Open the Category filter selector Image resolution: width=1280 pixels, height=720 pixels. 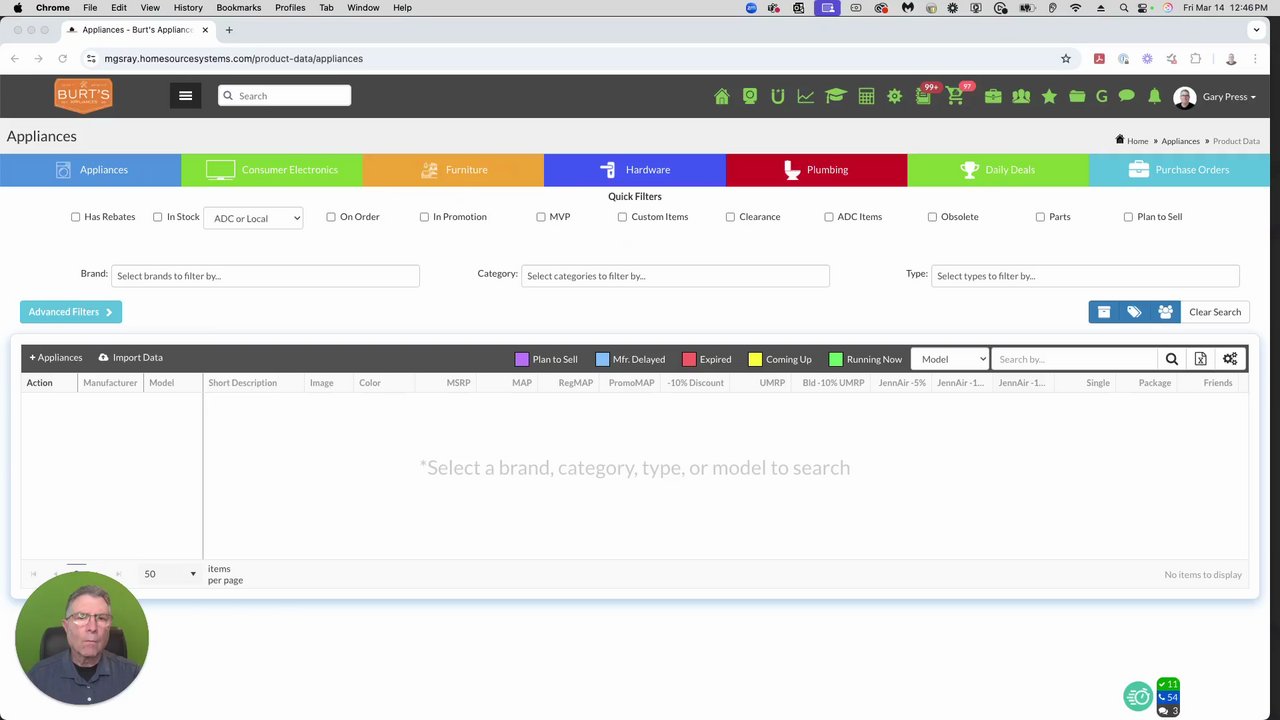pyautogui.click(x=675, y=276)
